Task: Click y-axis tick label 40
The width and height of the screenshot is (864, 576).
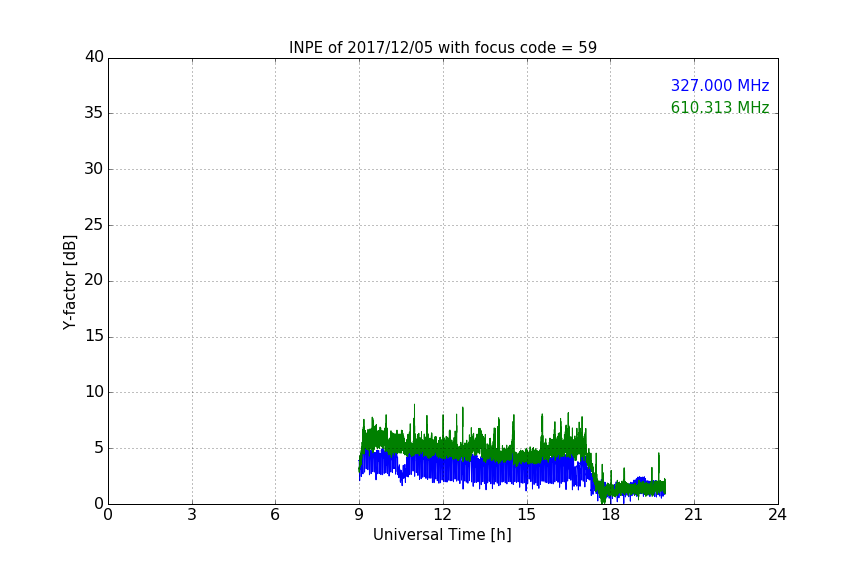Action: point(94,57)
